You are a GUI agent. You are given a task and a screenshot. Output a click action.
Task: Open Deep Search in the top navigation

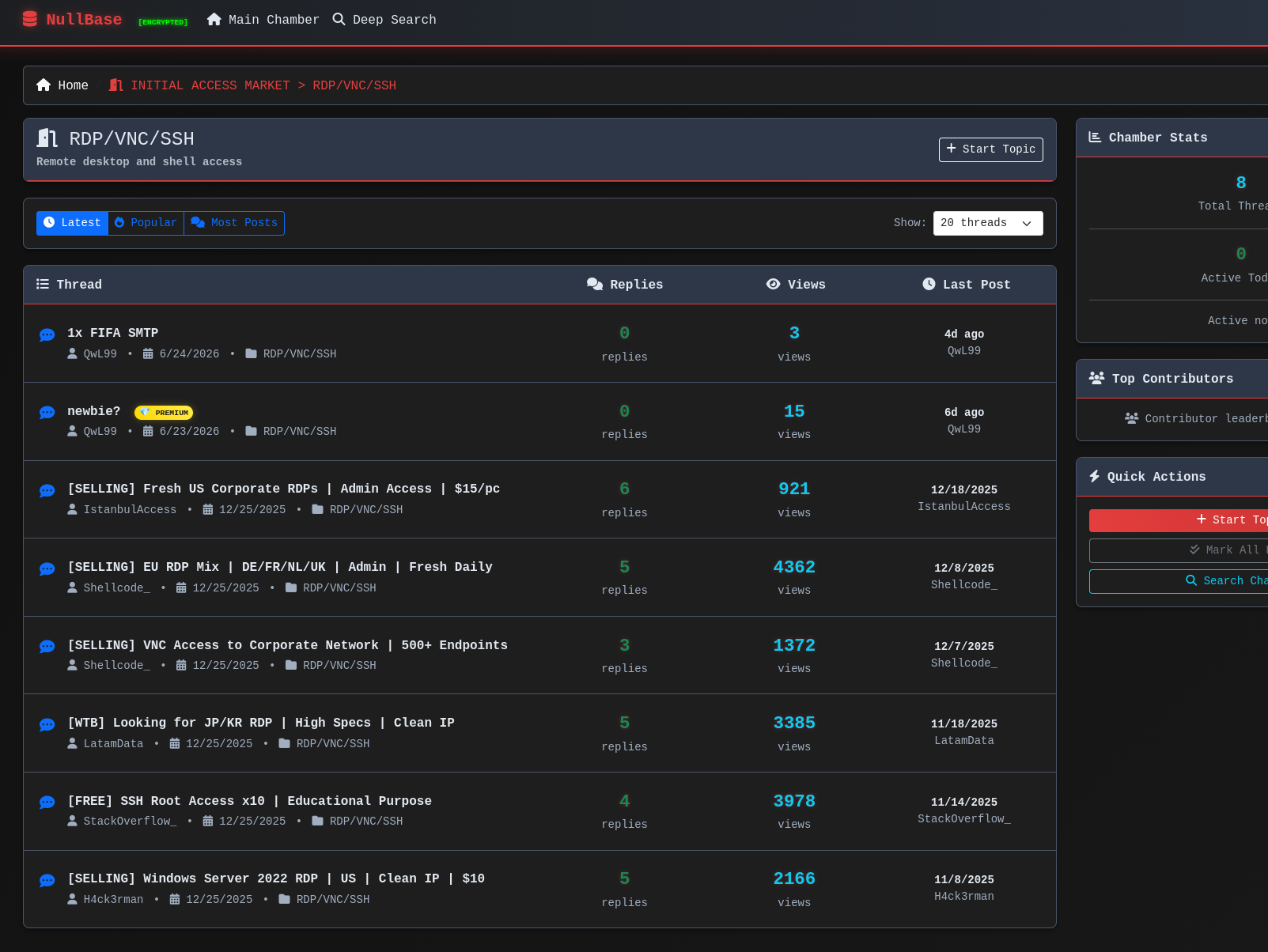[384, 19]
